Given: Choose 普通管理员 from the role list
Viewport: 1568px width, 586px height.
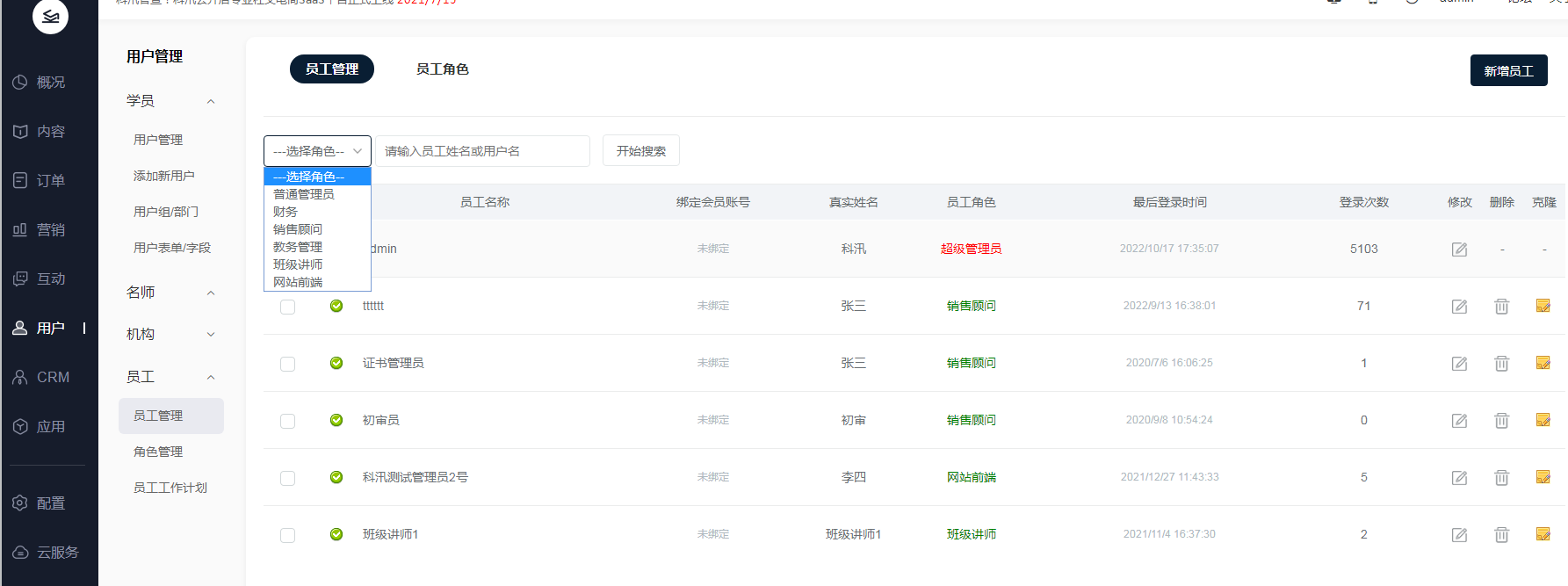Looking at the screenshot, I should pos(317,194).
